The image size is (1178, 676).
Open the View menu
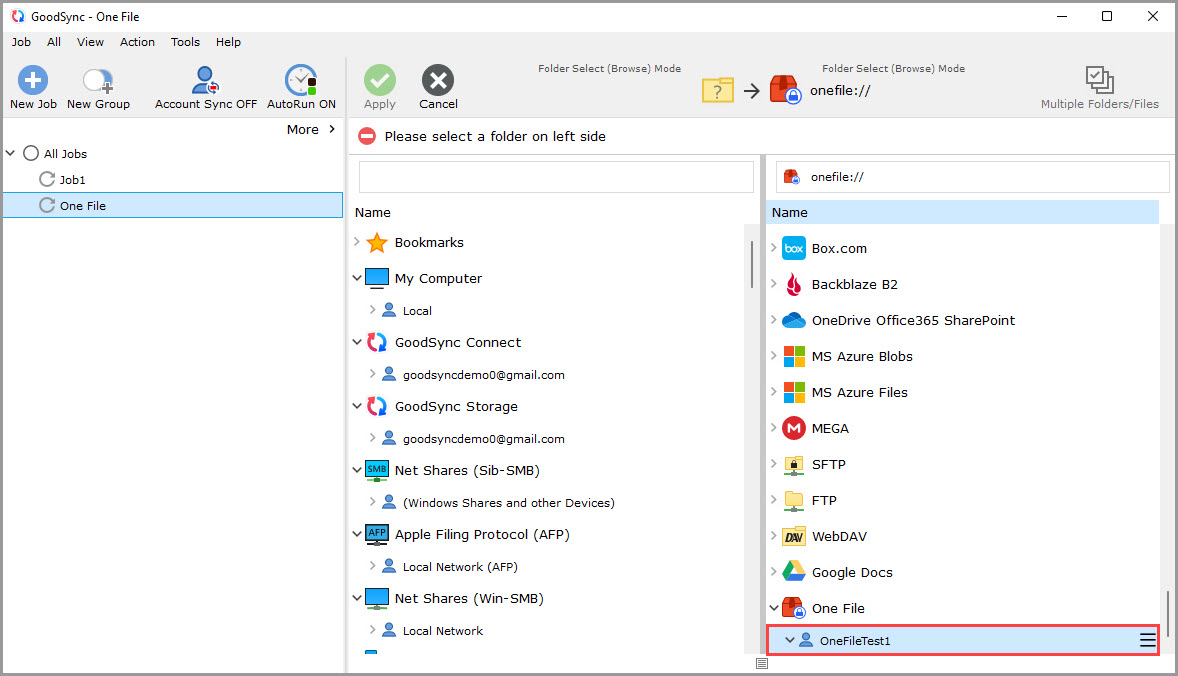(90, 42)
